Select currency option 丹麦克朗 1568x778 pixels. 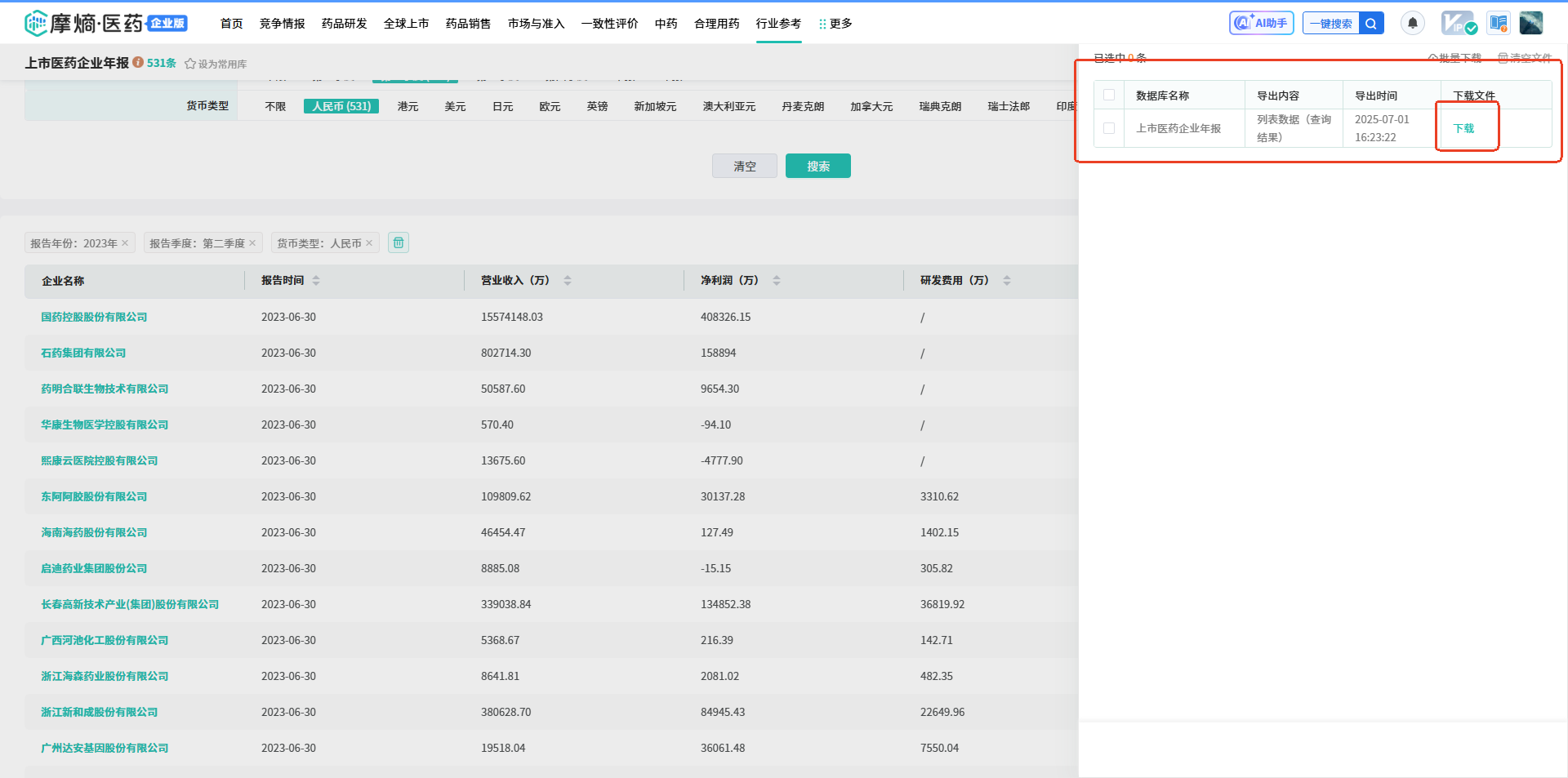tap(803, 106)
